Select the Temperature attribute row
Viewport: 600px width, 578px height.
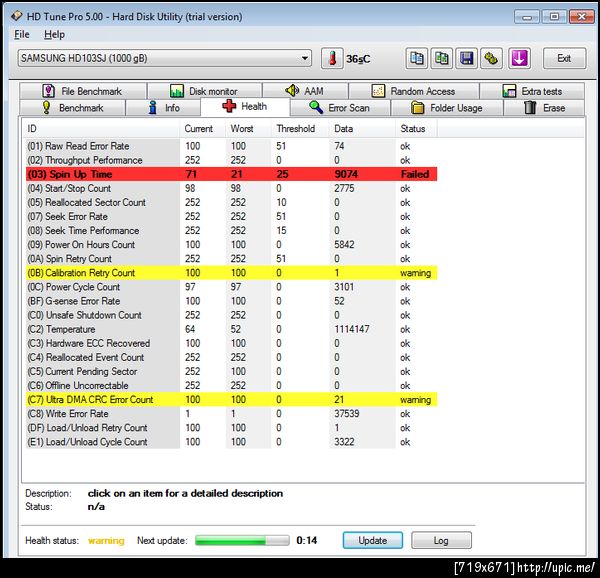point(232,329)
